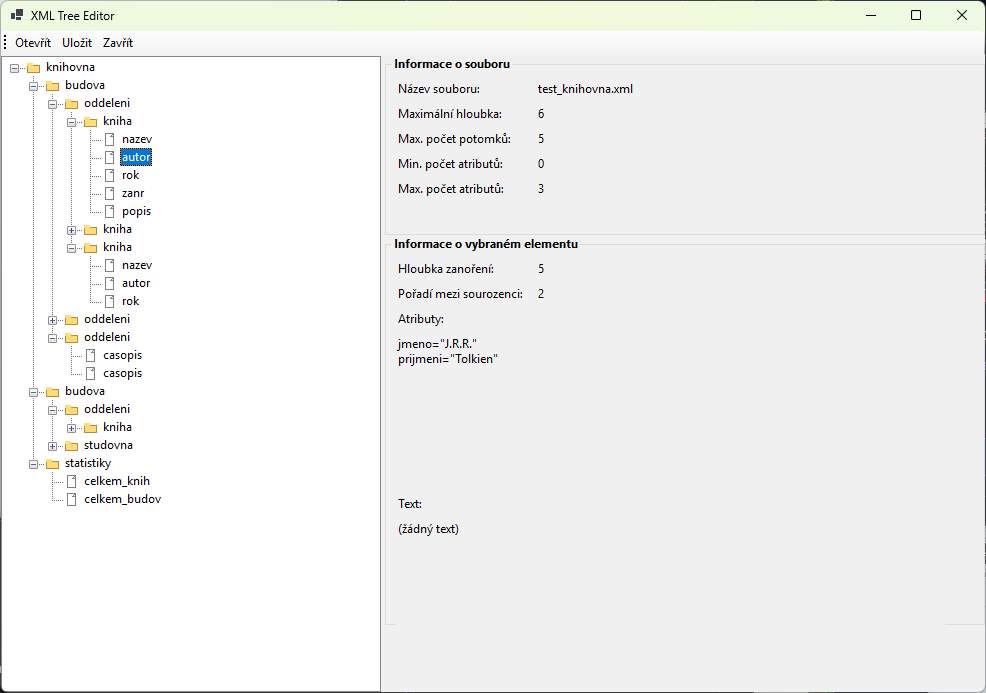Viewport: 986px width, 693px height.
Task: Collapse the knihovna root node
Action: [x=15, y=67]
